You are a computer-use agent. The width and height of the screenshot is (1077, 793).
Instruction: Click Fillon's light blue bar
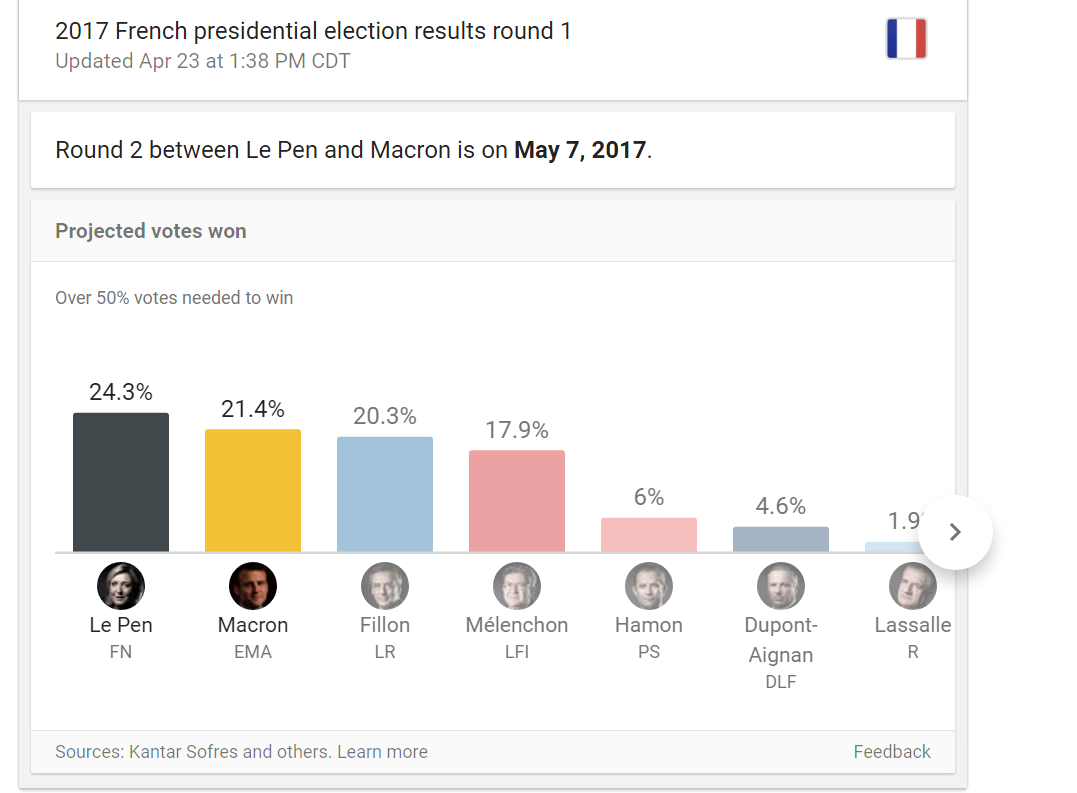tap(385, 494)
